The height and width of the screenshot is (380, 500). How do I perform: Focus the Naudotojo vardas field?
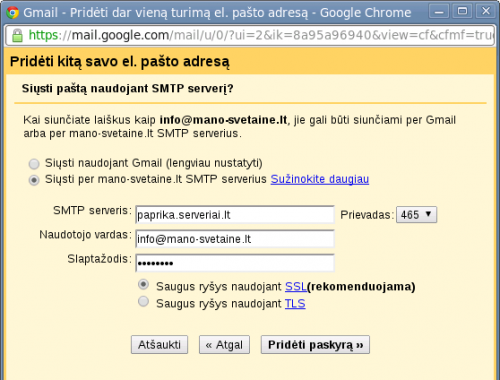[x=235, y=239]
